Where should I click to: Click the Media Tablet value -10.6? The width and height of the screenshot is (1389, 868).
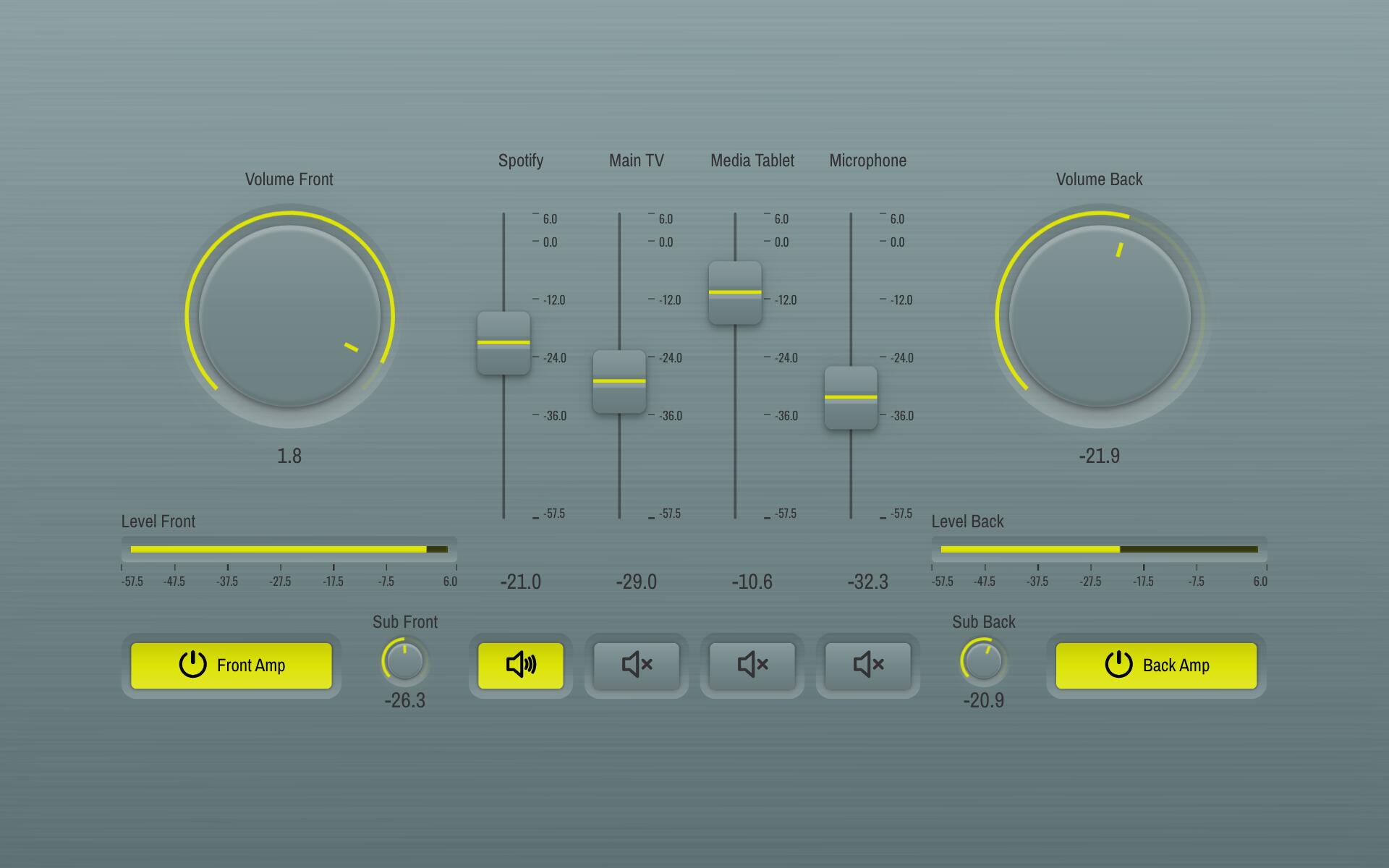click(x=752, y=582)
